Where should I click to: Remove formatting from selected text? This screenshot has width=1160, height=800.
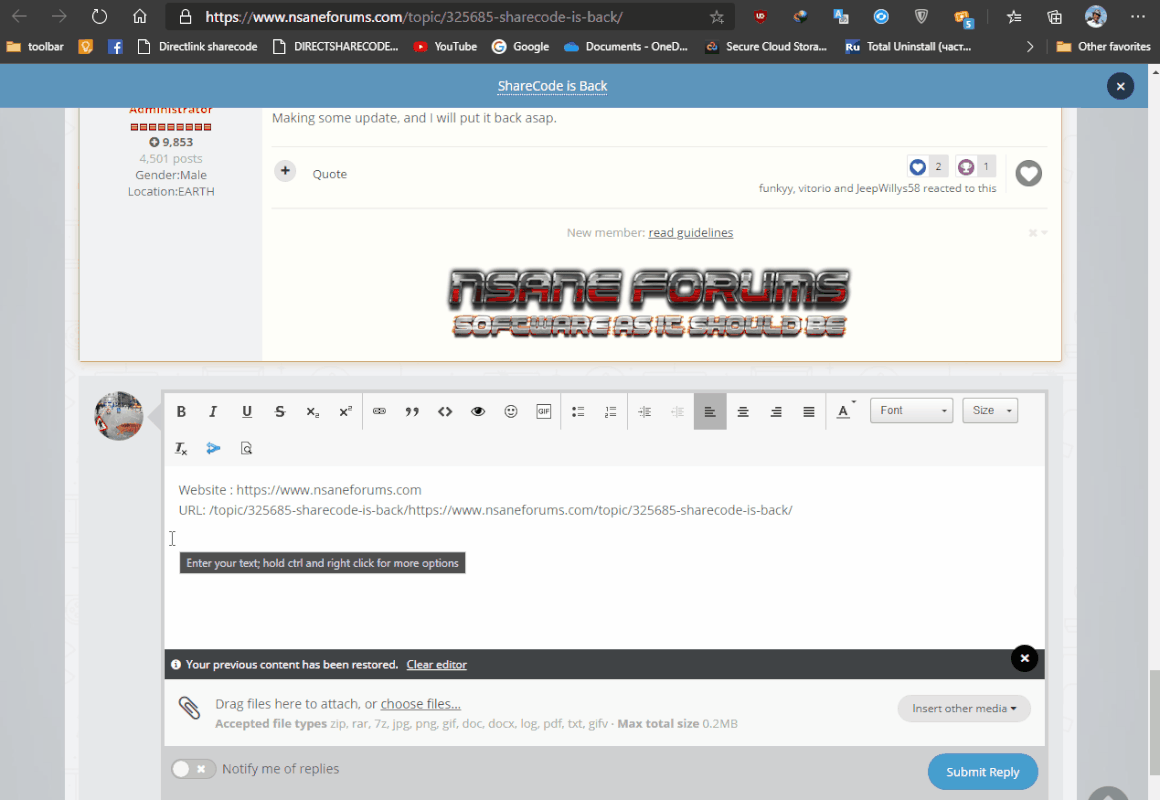pos(181,448)
